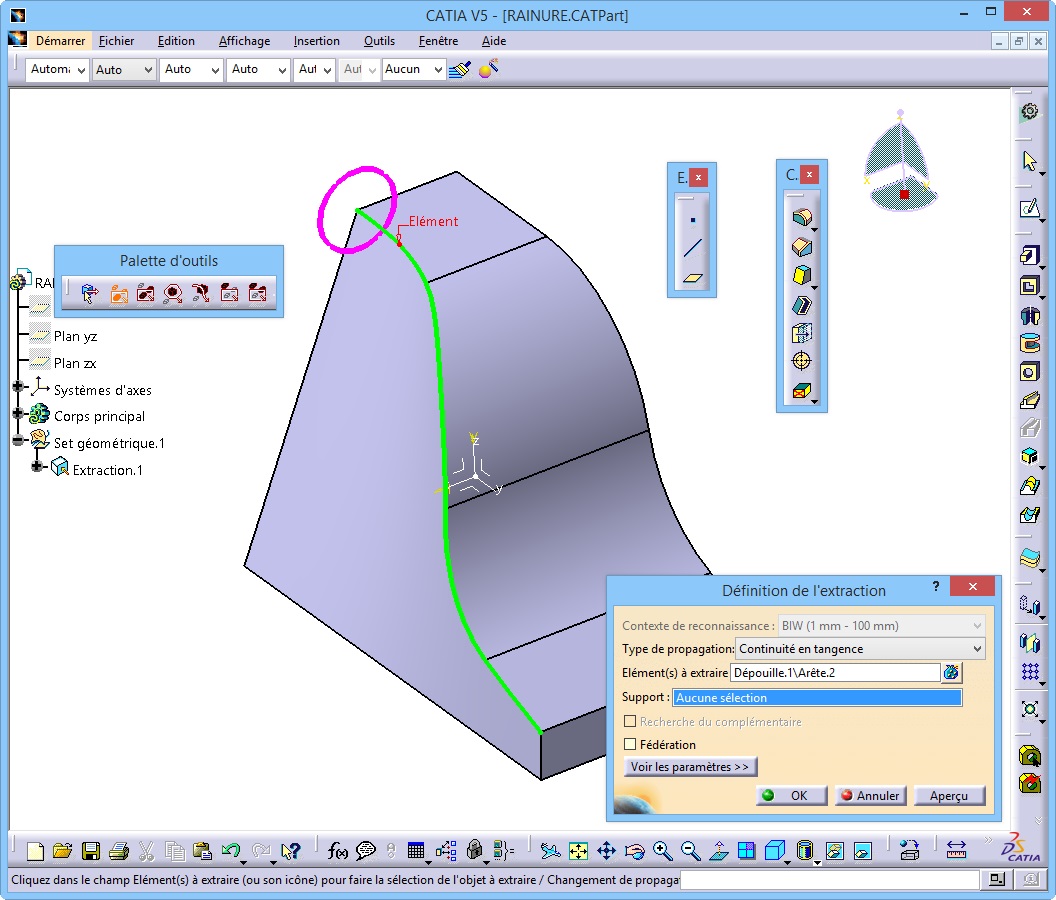Enable the Fédération checkbox
This screenshot has width=1056, height=900.
630,744
